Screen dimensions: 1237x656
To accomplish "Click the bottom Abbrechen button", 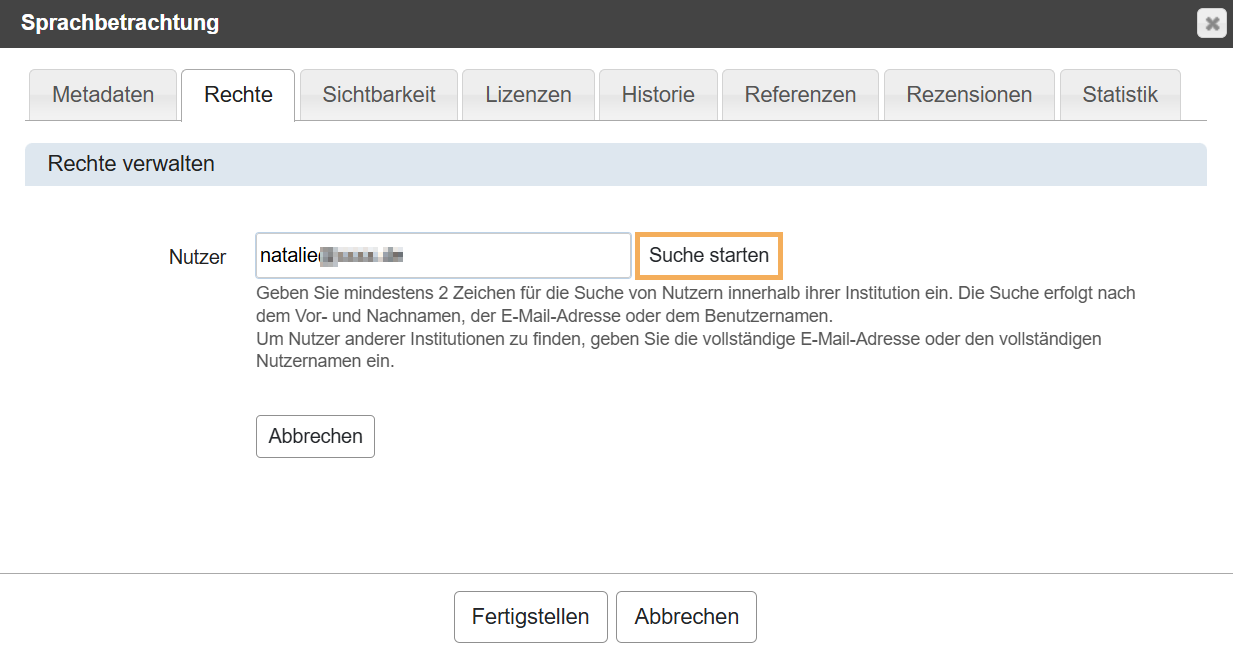I will pyautogui.click(x=686, y=616).
